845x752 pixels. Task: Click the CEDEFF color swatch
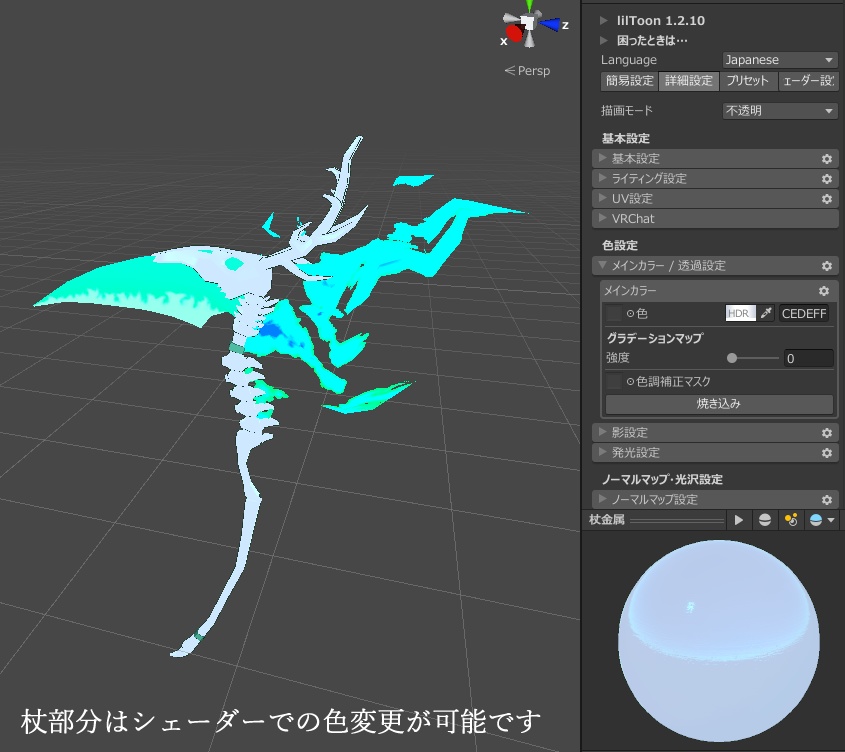(804, 313)
